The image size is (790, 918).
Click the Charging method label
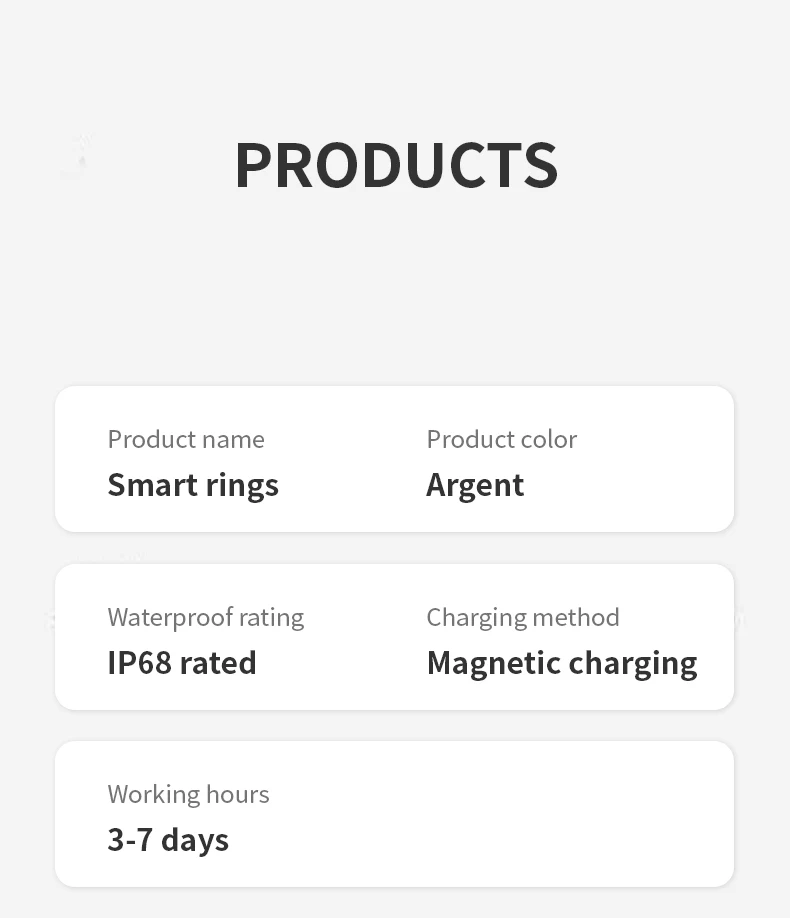(x=523, y=617)
